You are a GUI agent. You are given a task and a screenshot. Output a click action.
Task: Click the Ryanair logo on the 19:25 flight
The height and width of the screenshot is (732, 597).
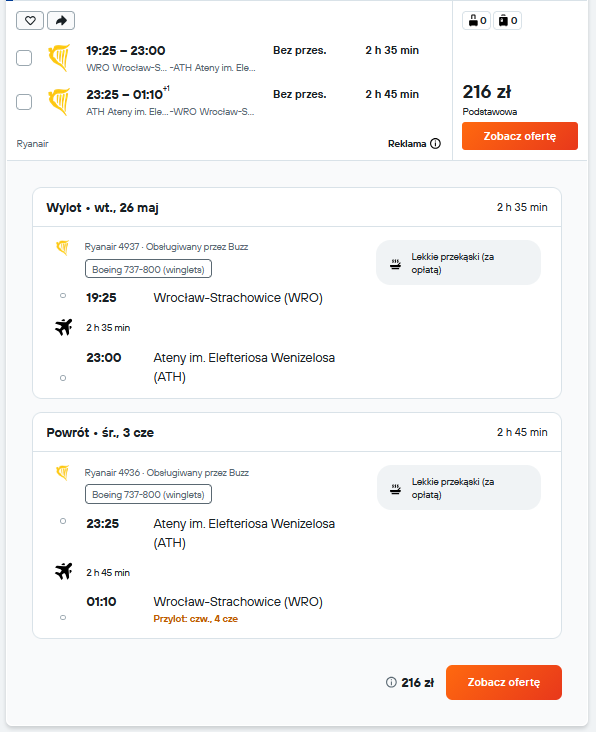(x=59, y=58)
